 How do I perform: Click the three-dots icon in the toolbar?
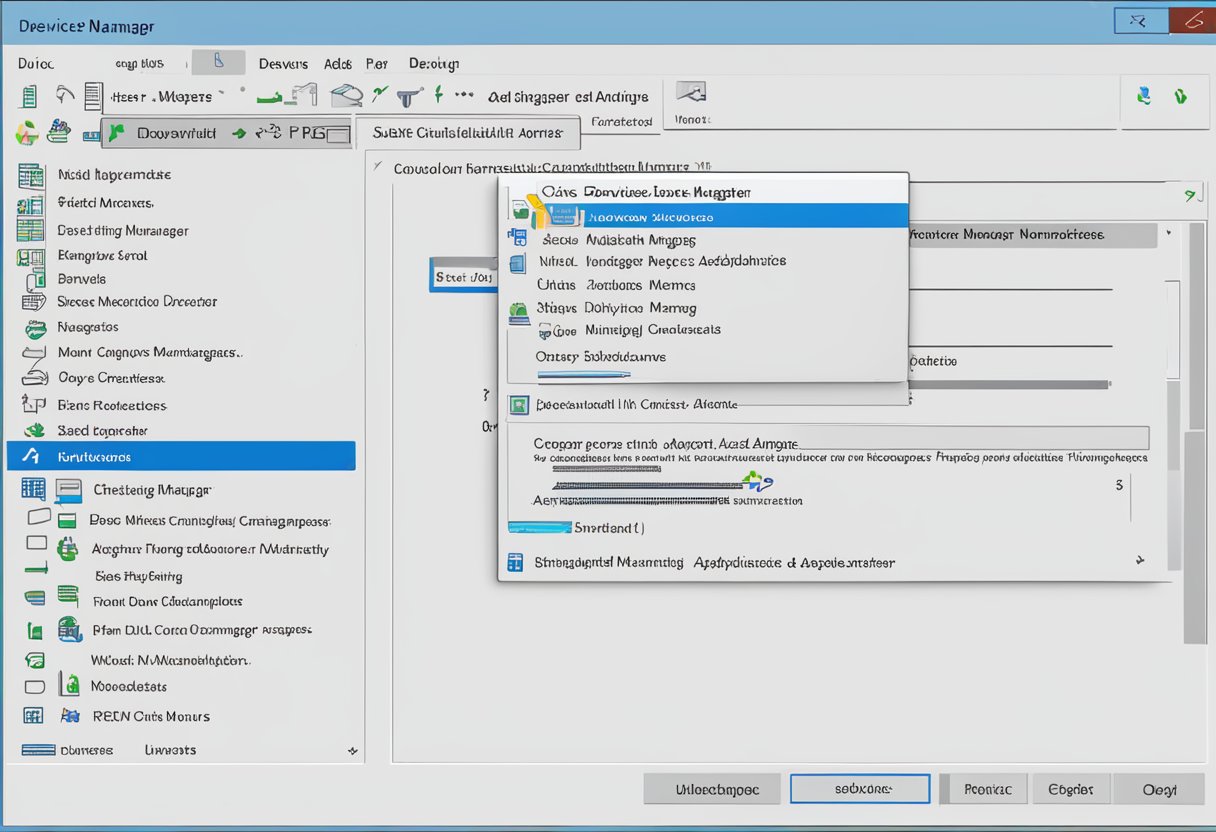click(463, 95)
